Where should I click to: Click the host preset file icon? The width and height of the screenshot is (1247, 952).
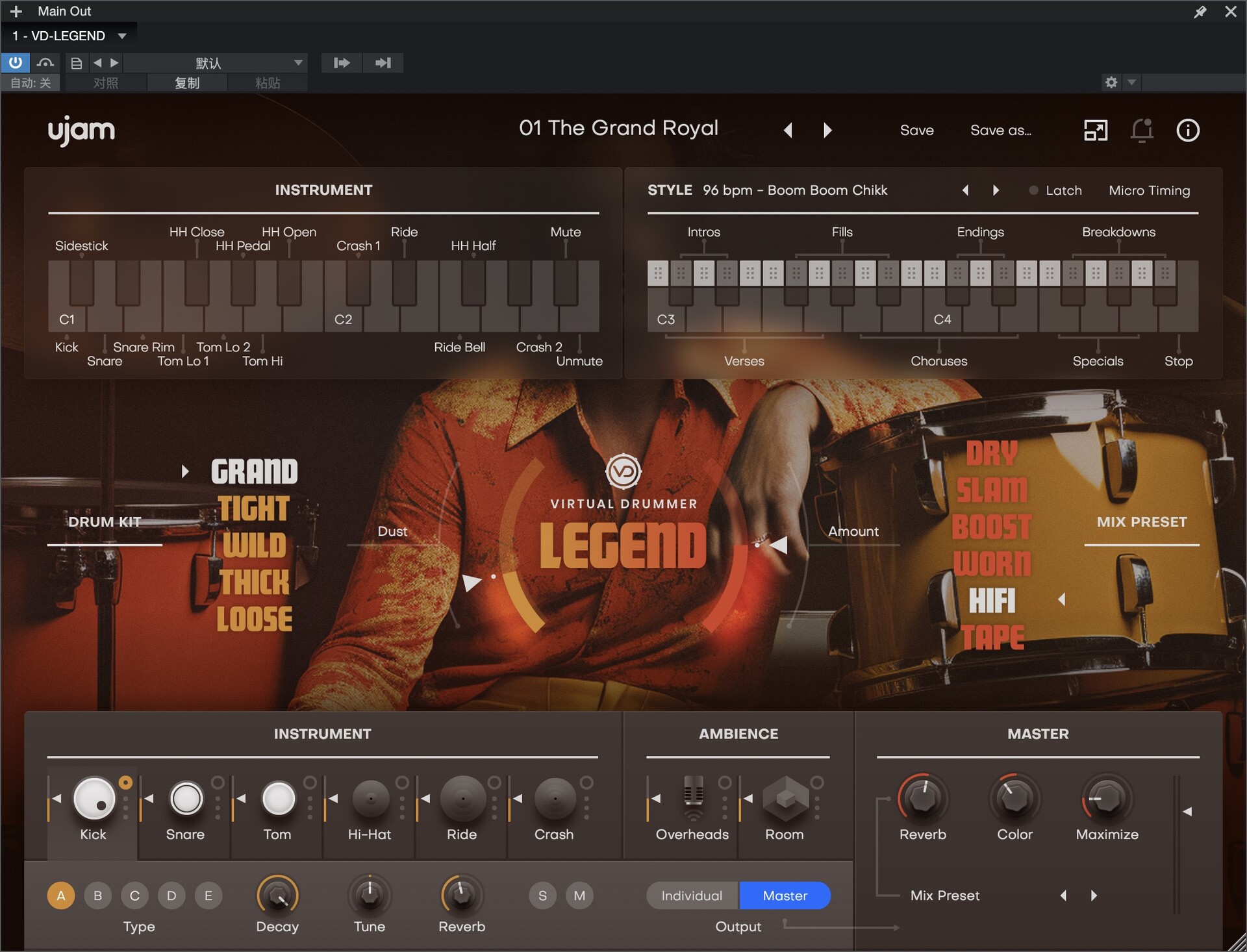[76, 63]
